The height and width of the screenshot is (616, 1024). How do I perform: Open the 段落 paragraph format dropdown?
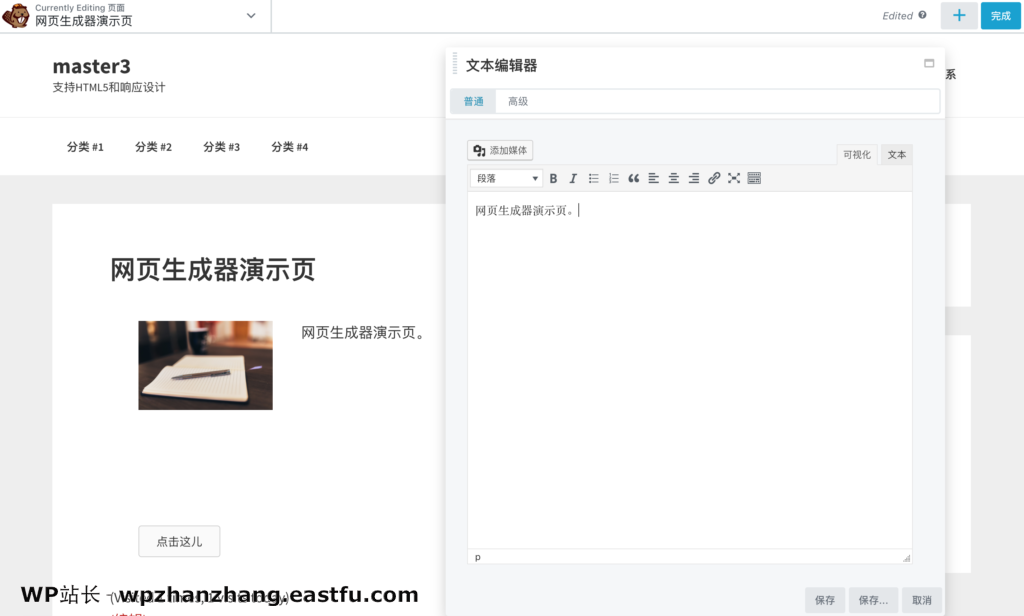505,178
